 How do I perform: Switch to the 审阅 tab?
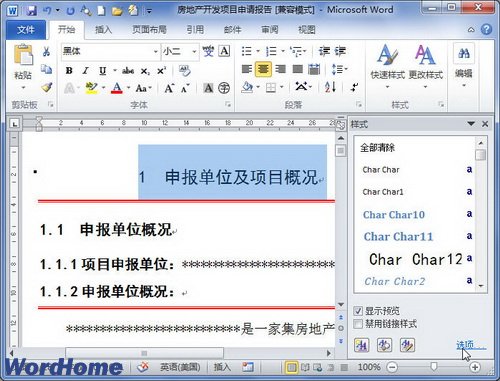tap(270, 30)
